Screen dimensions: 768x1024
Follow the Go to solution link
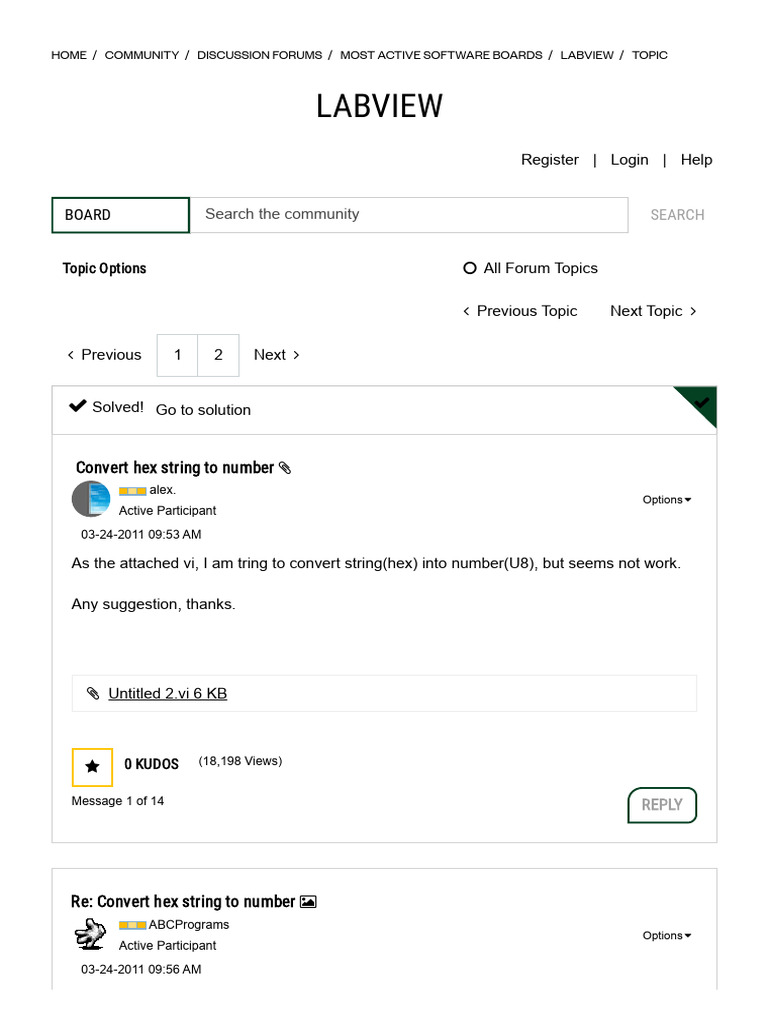point(203,410)
